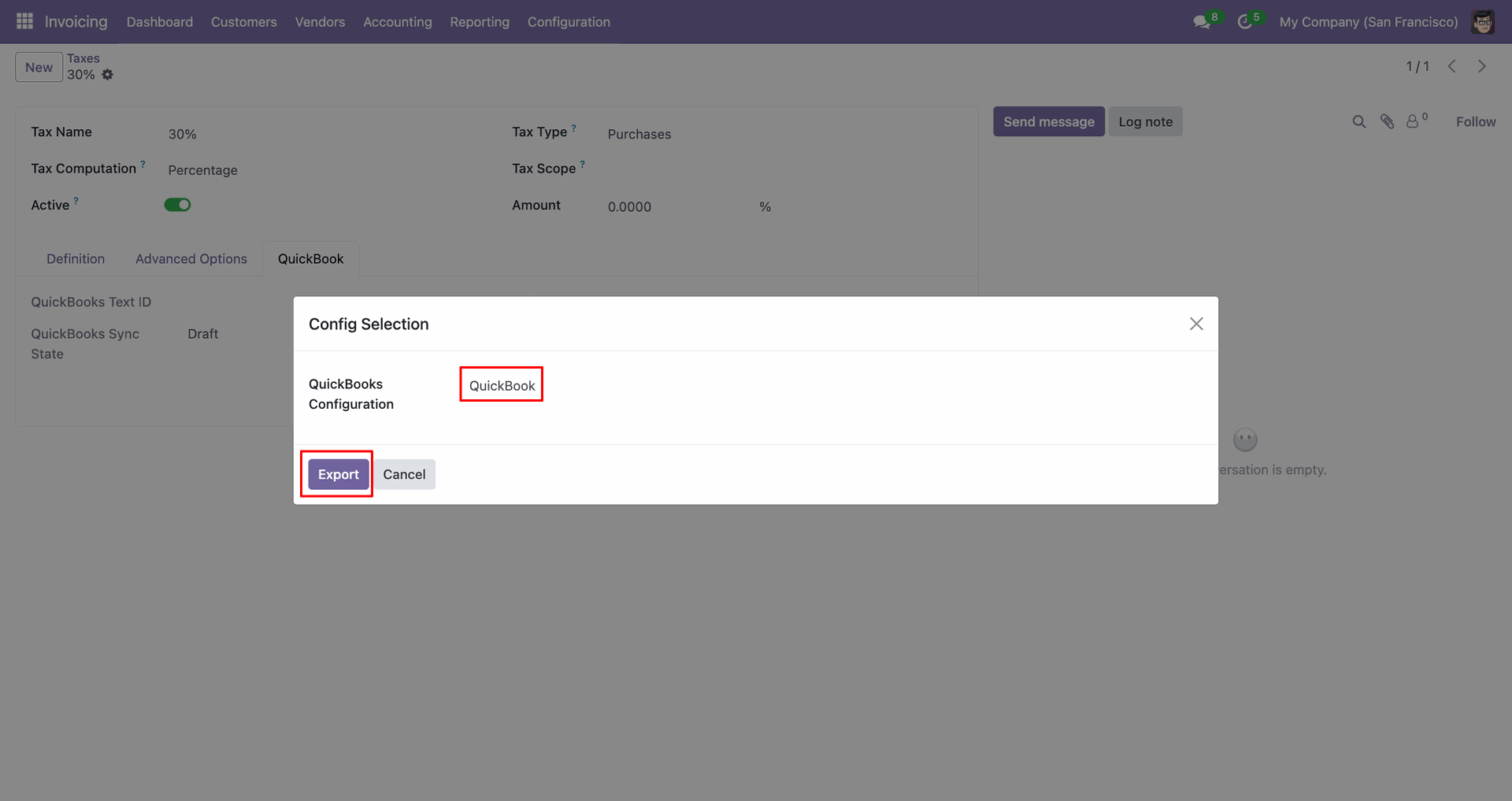
Task: Open the QuickBooks Configuration dropdown
Action: [x=502, y=385]
